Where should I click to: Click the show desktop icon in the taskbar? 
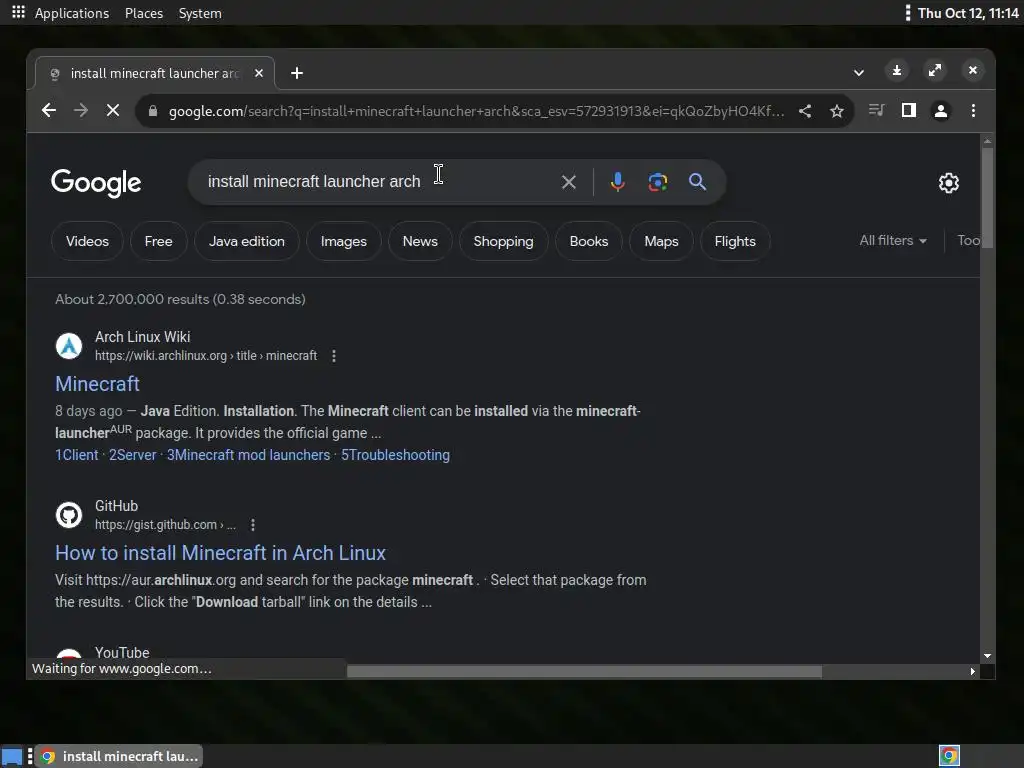(x=12, y=756)
